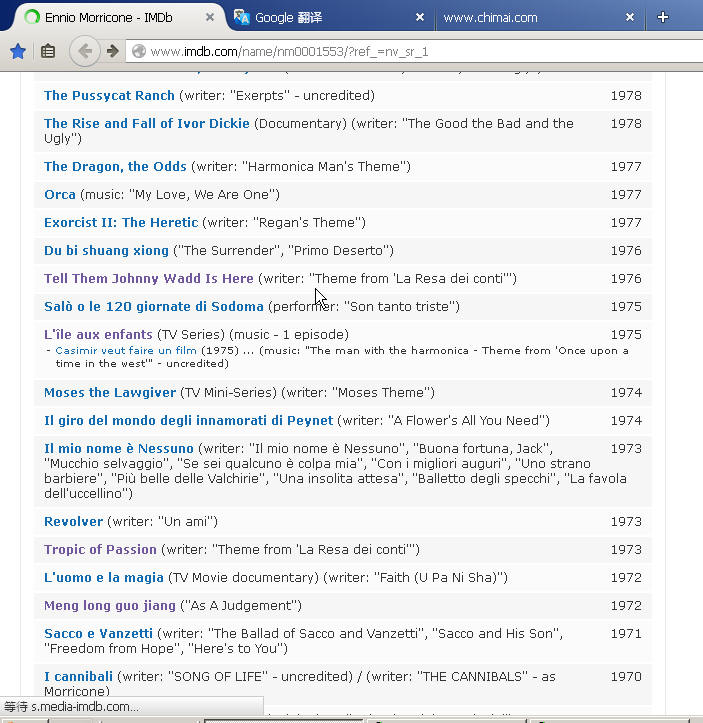Open episode Casimir veut faire un film
Image resolution: width=703 pixels, height=723 pixels.
tap(126, 350)
